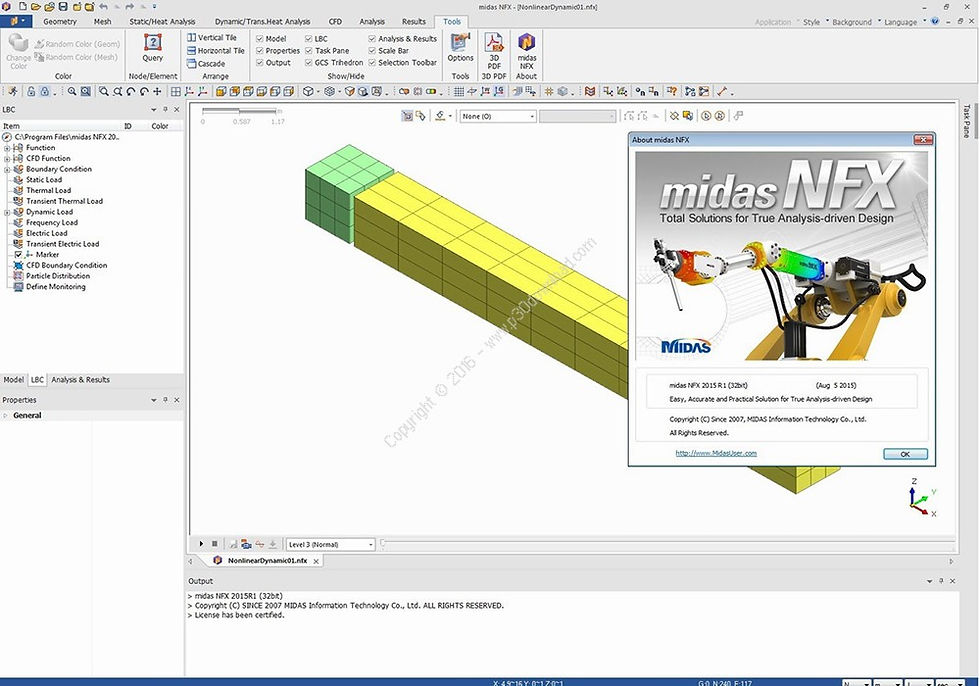Toggle the Selection Toolbar checkbox

(372, 62)
